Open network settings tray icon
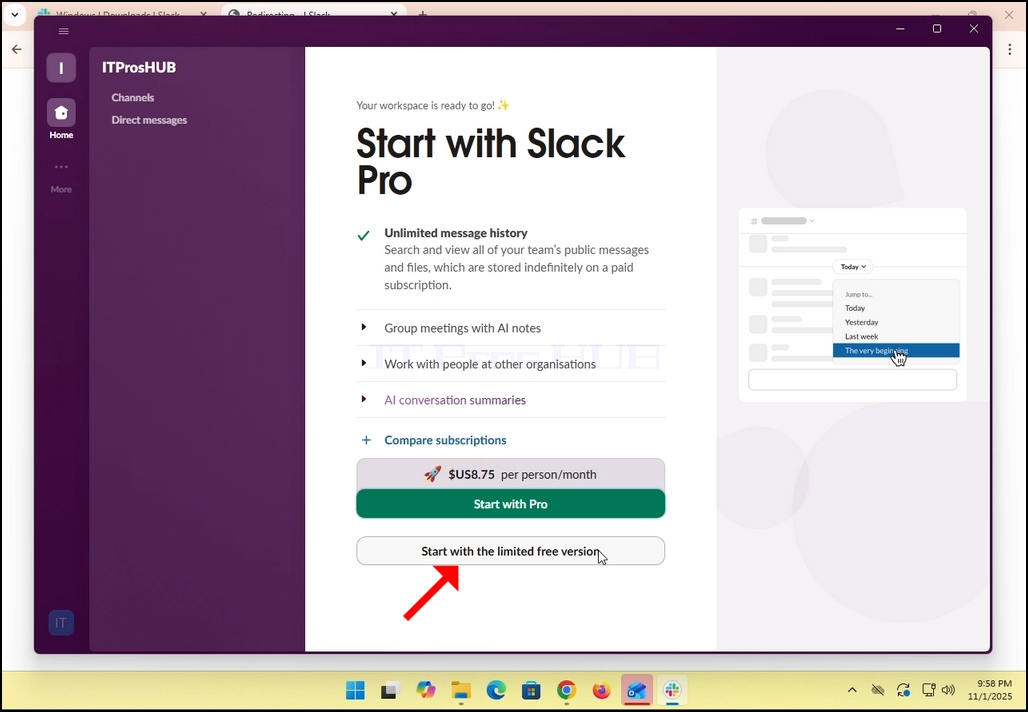 pyautogui.click(x=928, y=690)
